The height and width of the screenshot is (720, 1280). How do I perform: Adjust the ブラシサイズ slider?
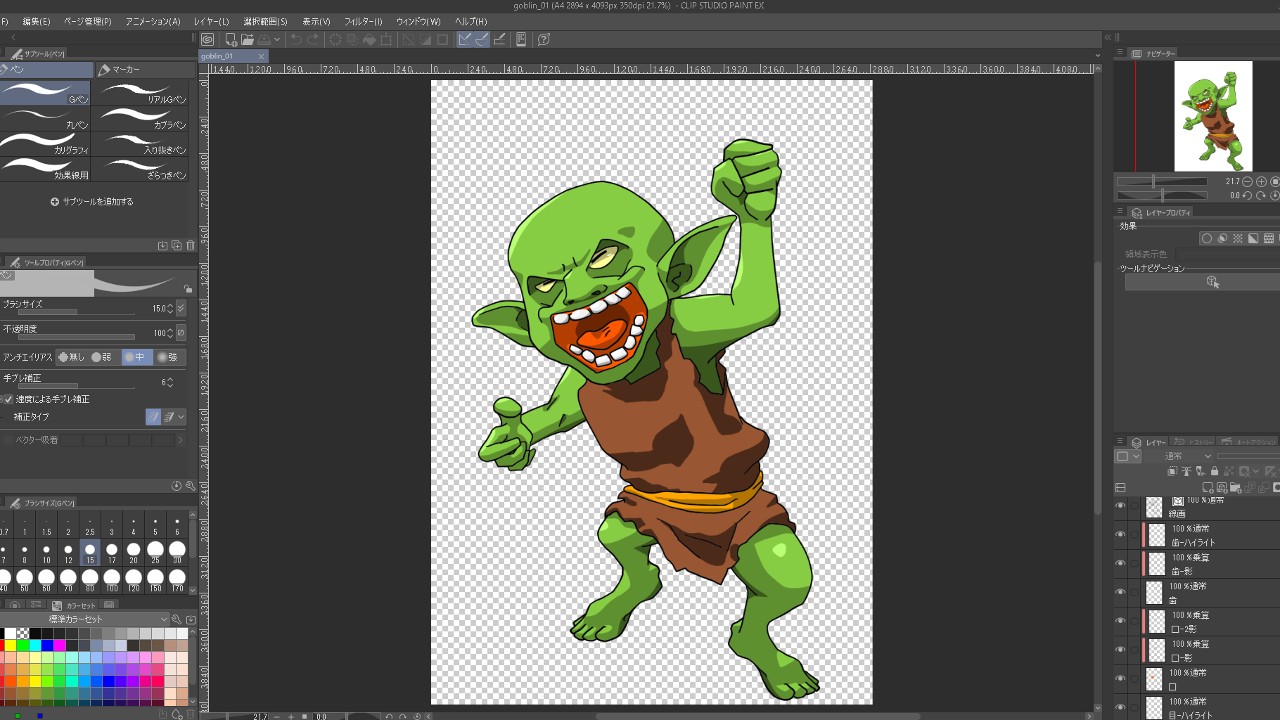click(76, 312)
